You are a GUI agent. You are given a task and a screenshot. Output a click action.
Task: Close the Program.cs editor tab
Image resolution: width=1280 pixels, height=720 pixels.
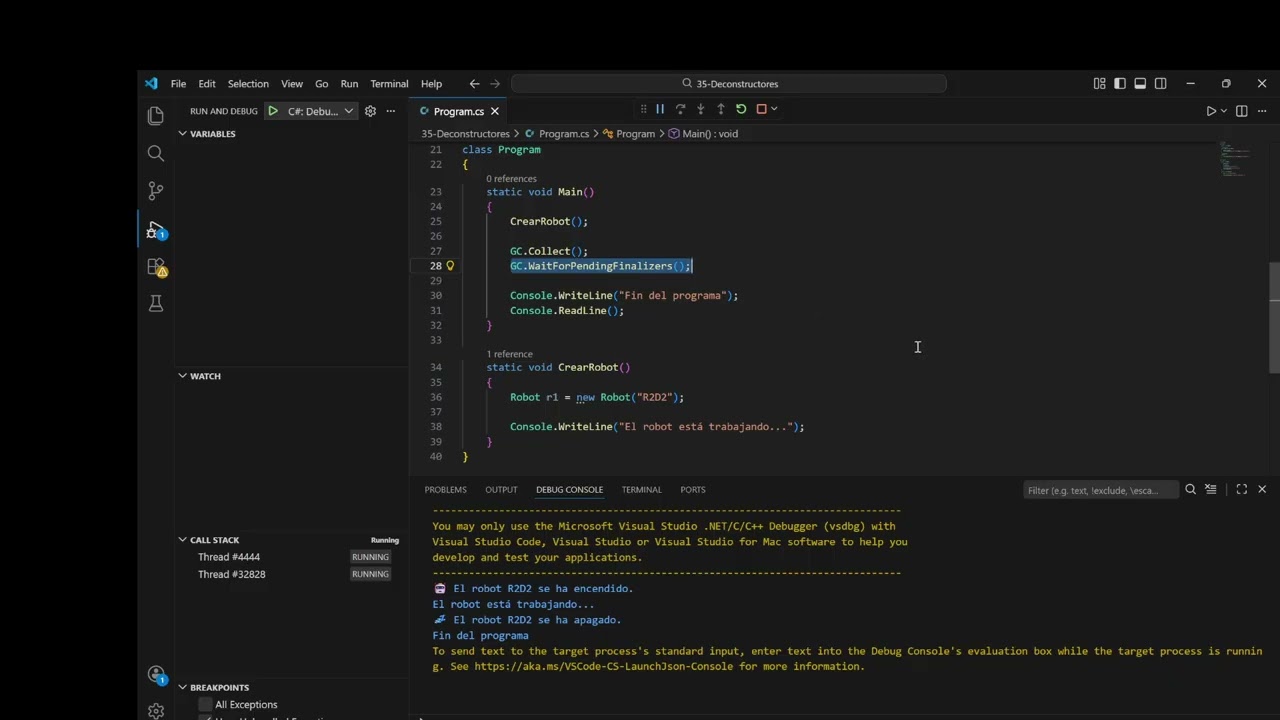pos(494,111)
